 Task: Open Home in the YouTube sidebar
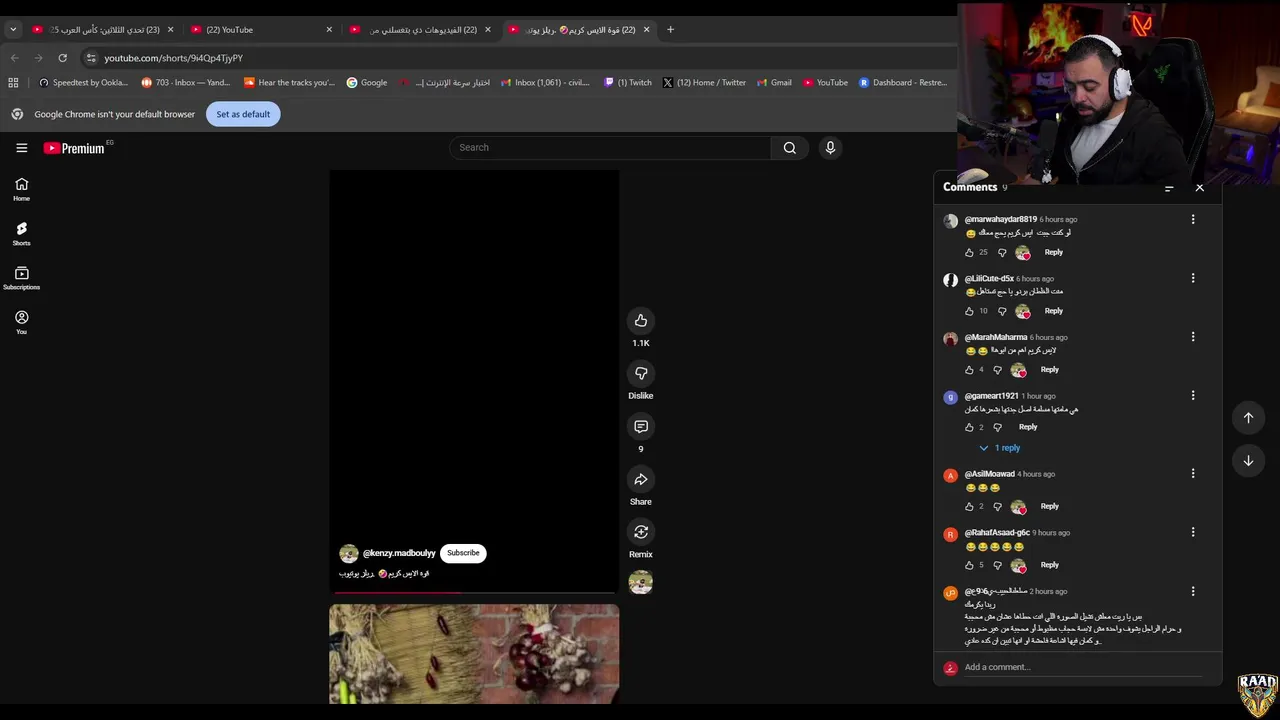(21, 189)
